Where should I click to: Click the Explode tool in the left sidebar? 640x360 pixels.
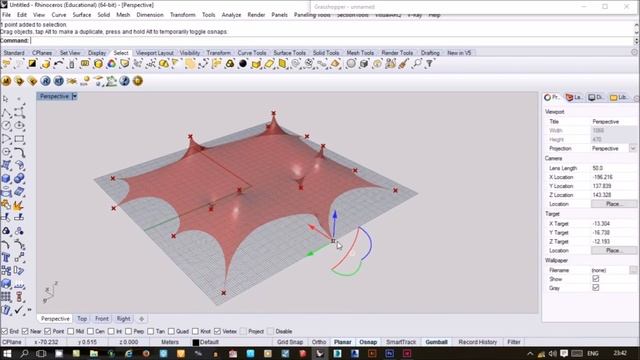click(18, 205)
